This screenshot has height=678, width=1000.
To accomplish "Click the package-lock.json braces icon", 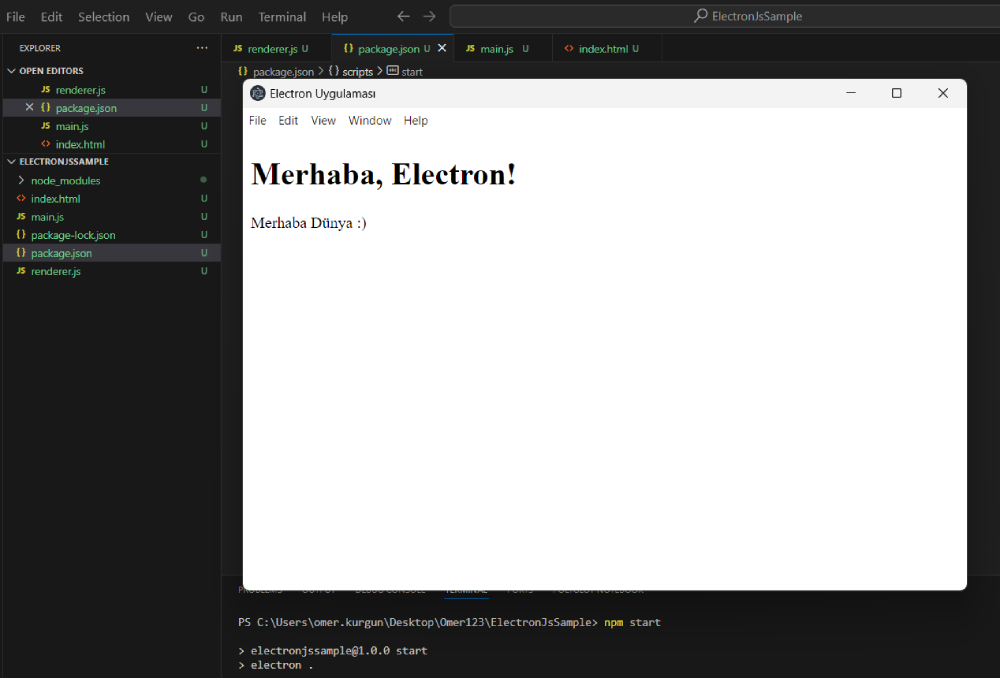I will (21, 235).
